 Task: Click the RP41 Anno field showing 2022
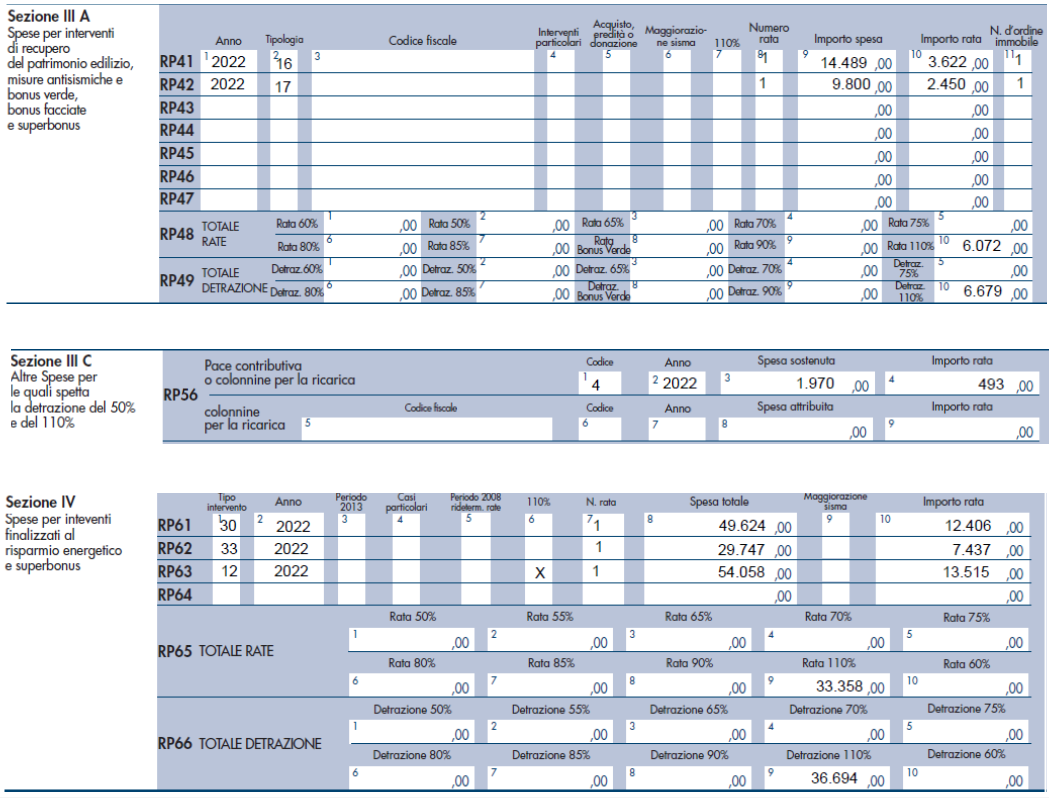tap(230, 62)
